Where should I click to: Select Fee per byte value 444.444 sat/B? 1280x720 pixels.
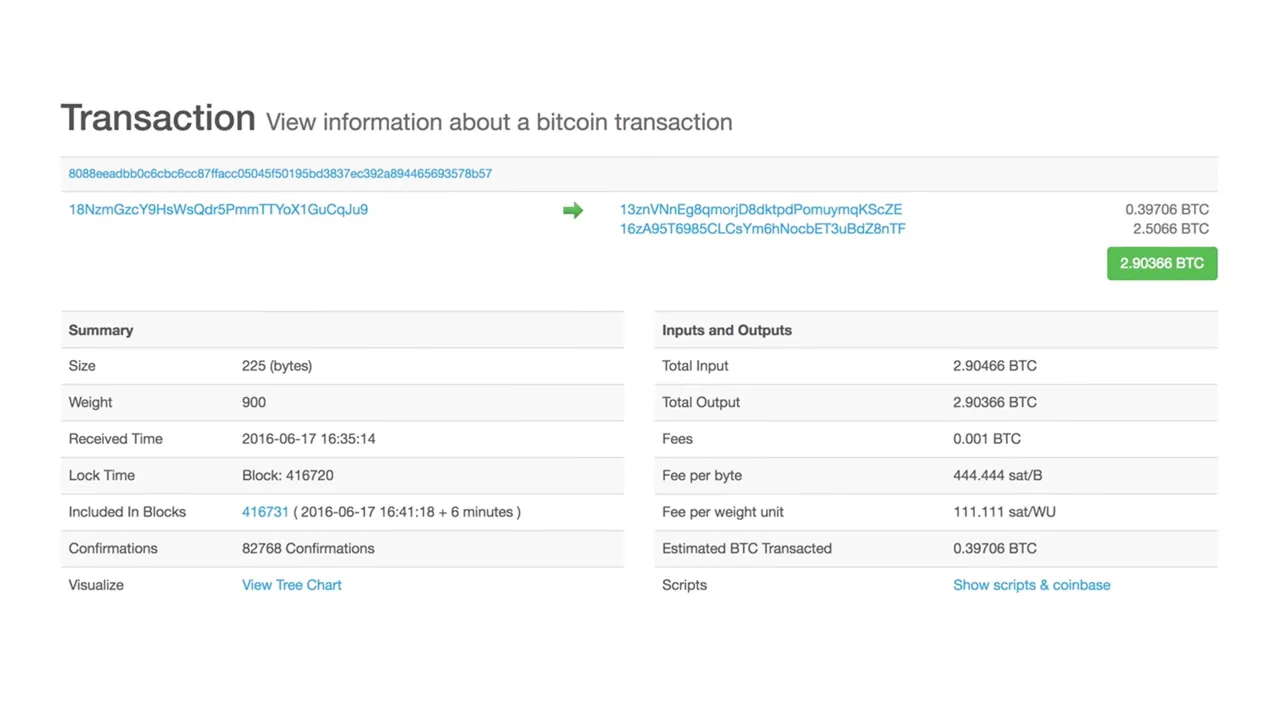(998, 476)
